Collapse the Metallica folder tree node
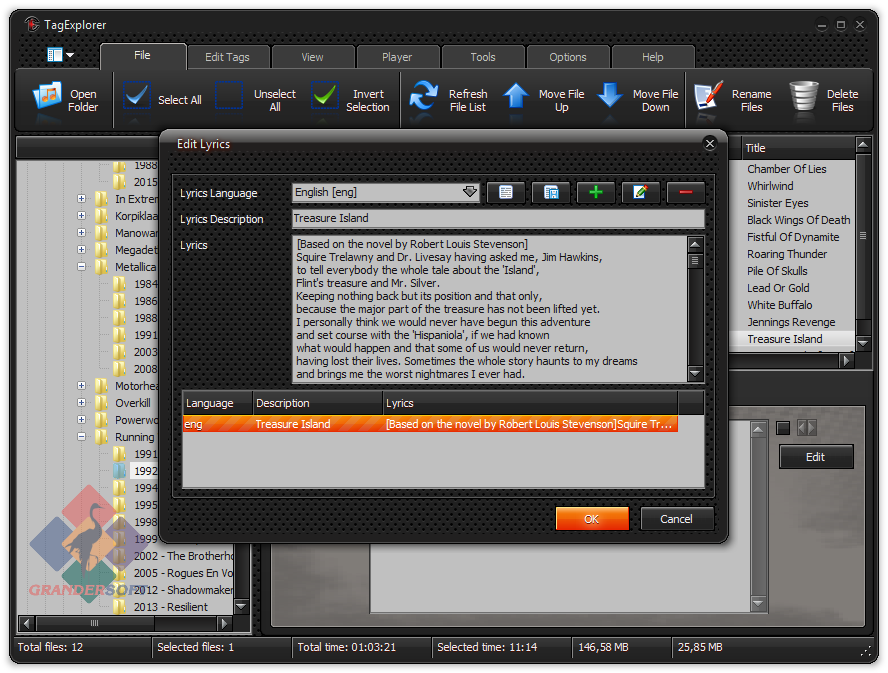Screen dimensions: 888x673 pos(81,267)
